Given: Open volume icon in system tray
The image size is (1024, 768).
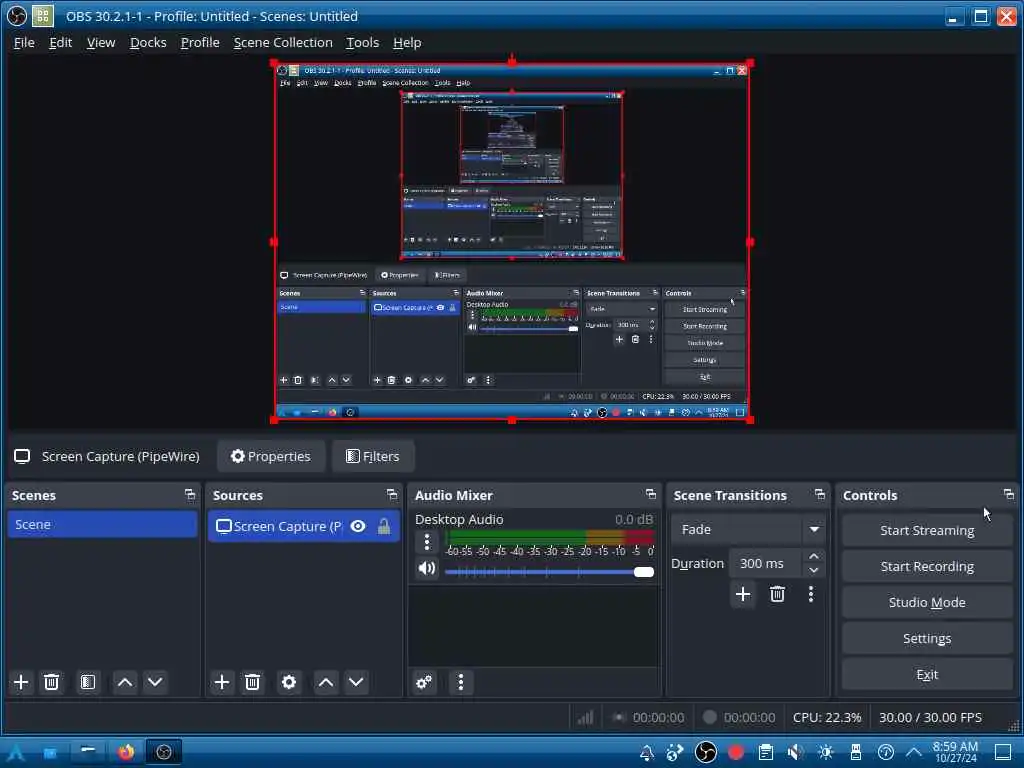Looking at the screenshot, I should point(795,752).
